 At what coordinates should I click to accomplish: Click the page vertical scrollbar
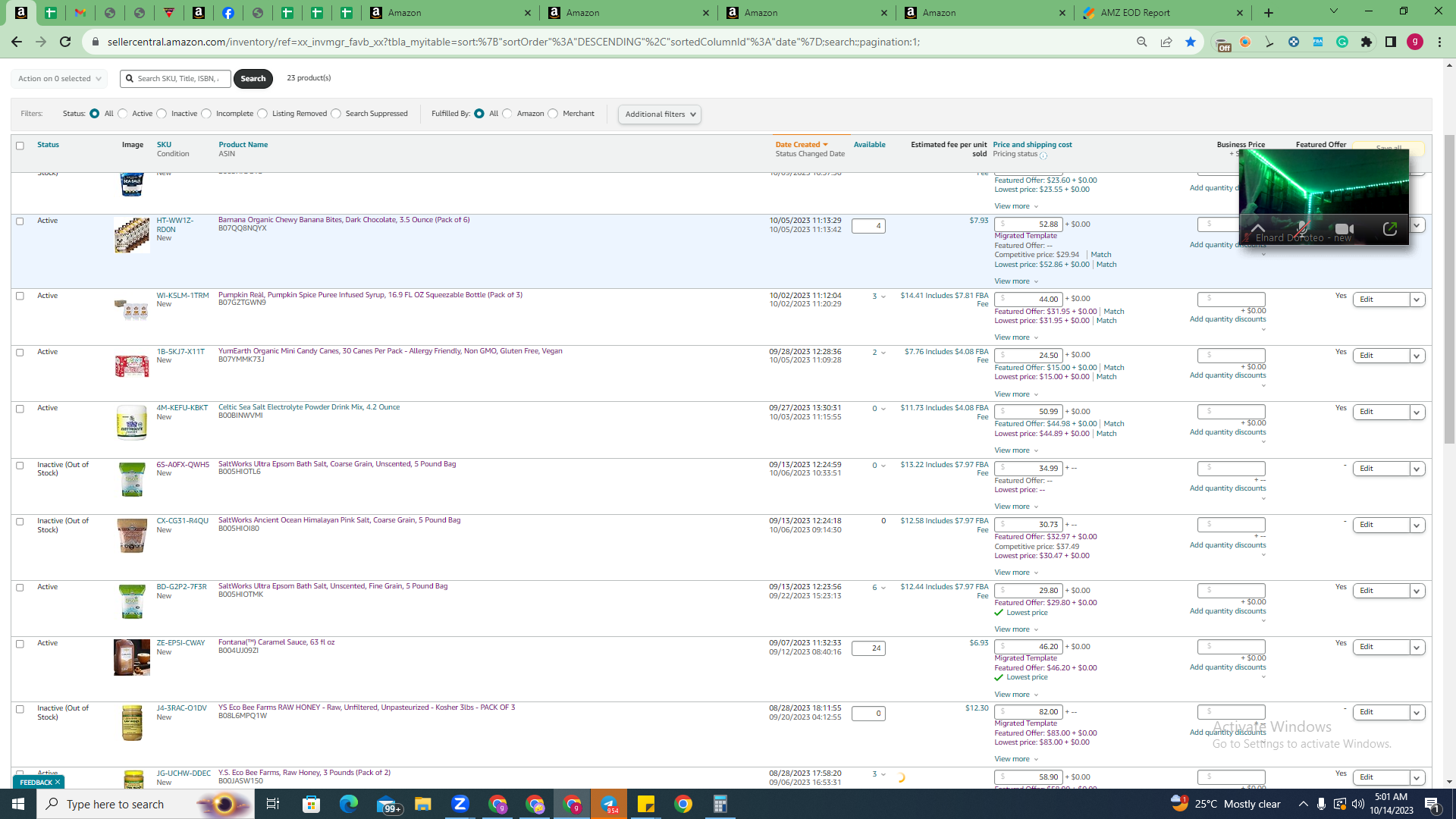coord(1449,288)
